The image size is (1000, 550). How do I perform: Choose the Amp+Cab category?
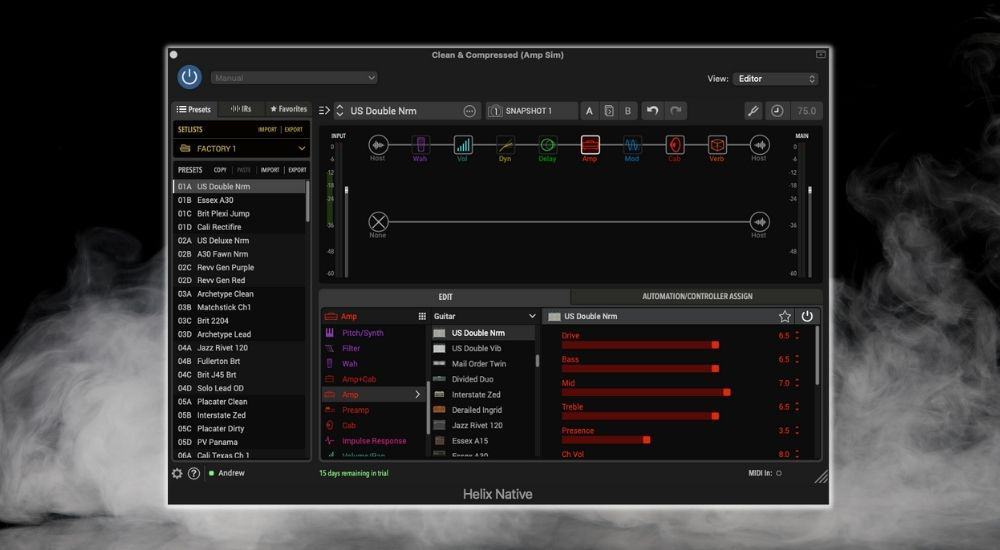(x=373, y=379)
